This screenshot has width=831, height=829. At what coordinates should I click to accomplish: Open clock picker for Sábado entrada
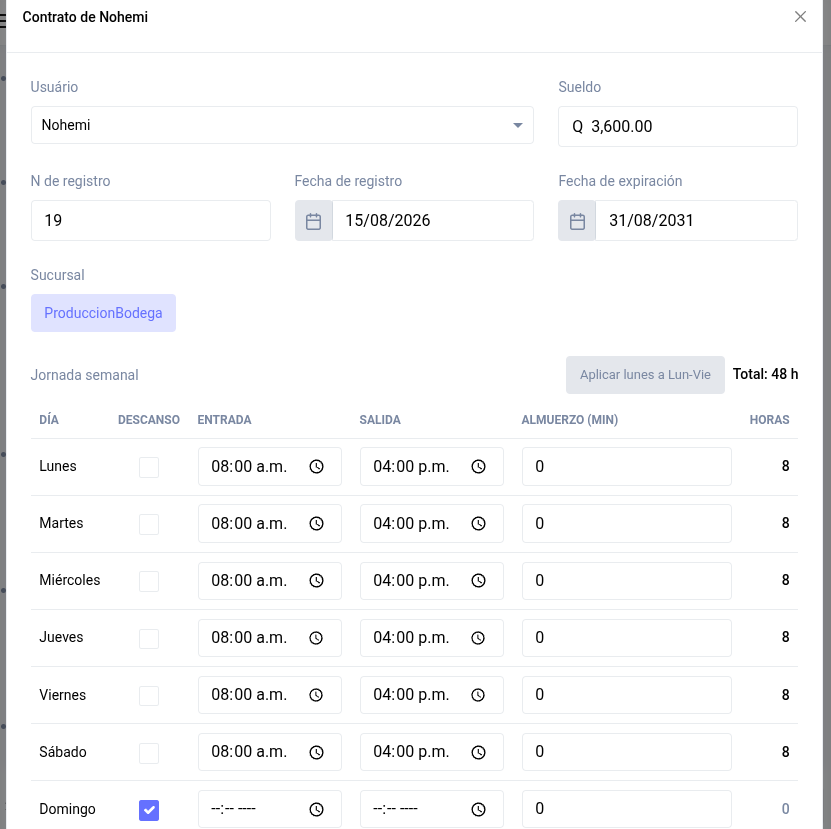click(x=316, y=752)
